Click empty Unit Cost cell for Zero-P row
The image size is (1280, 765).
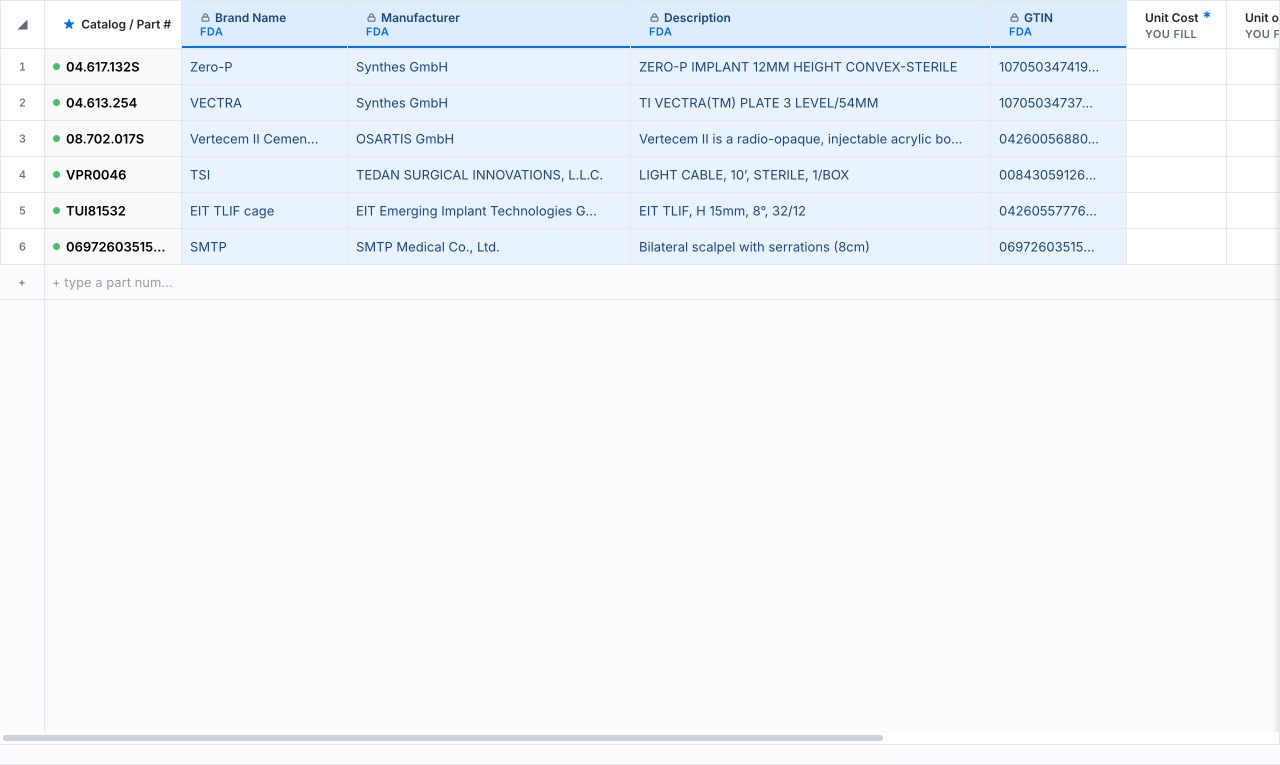pos(1177,67)
